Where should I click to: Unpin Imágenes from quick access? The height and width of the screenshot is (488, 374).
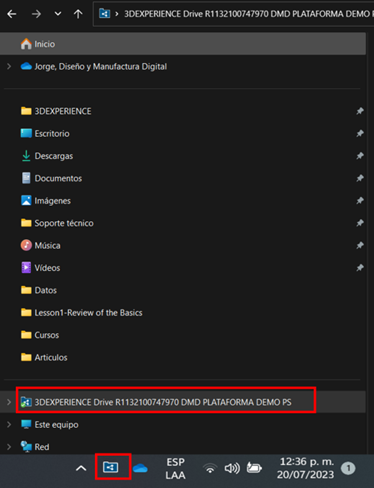[360, 200]
